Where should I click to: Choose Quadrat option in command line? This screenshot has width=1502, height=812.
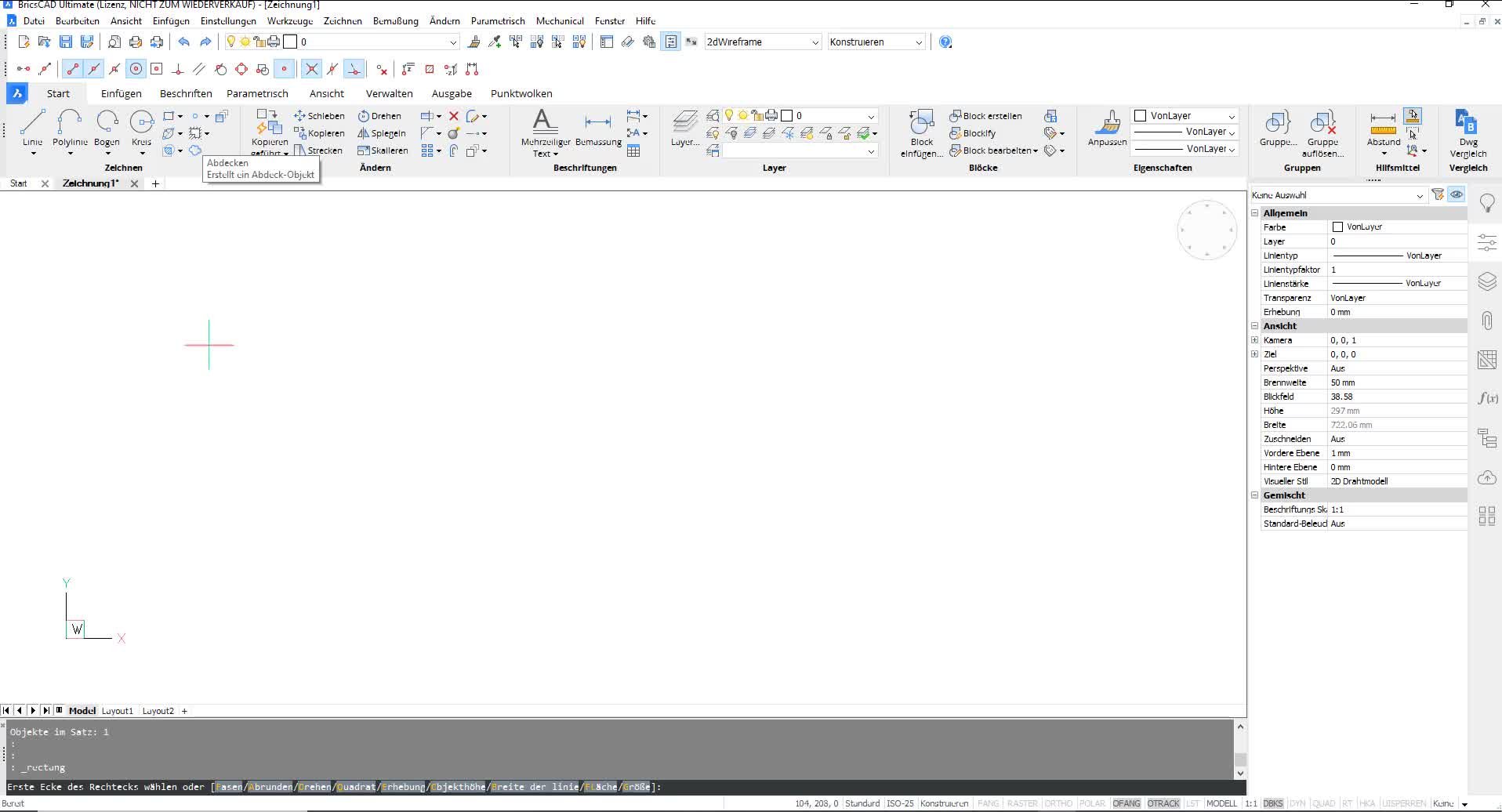pyautogui.click(x=356, y=787)
